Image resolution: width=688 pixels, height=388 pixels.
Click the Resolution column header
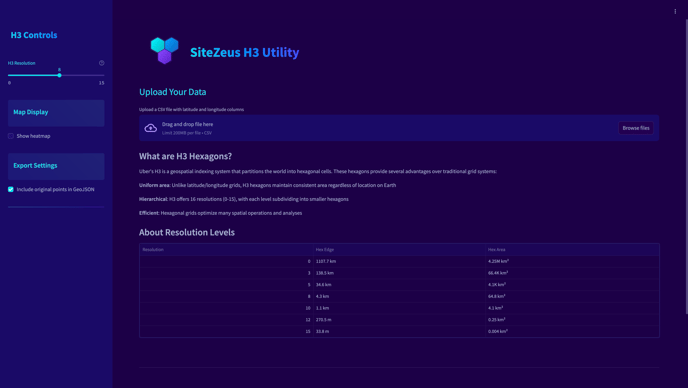226,249
